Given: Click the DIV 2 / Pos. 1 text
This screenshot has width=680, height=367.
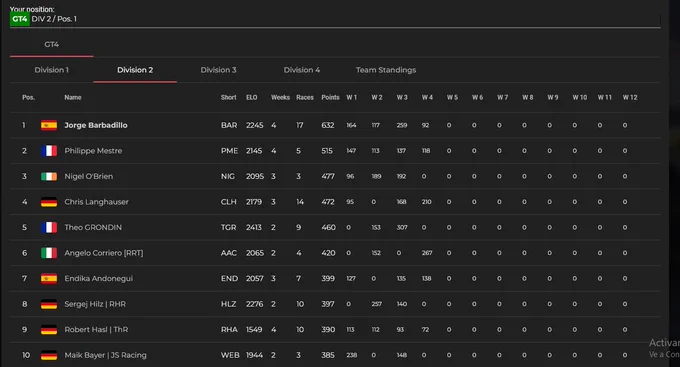Looking at the screenshot, I should pos(54,19).
